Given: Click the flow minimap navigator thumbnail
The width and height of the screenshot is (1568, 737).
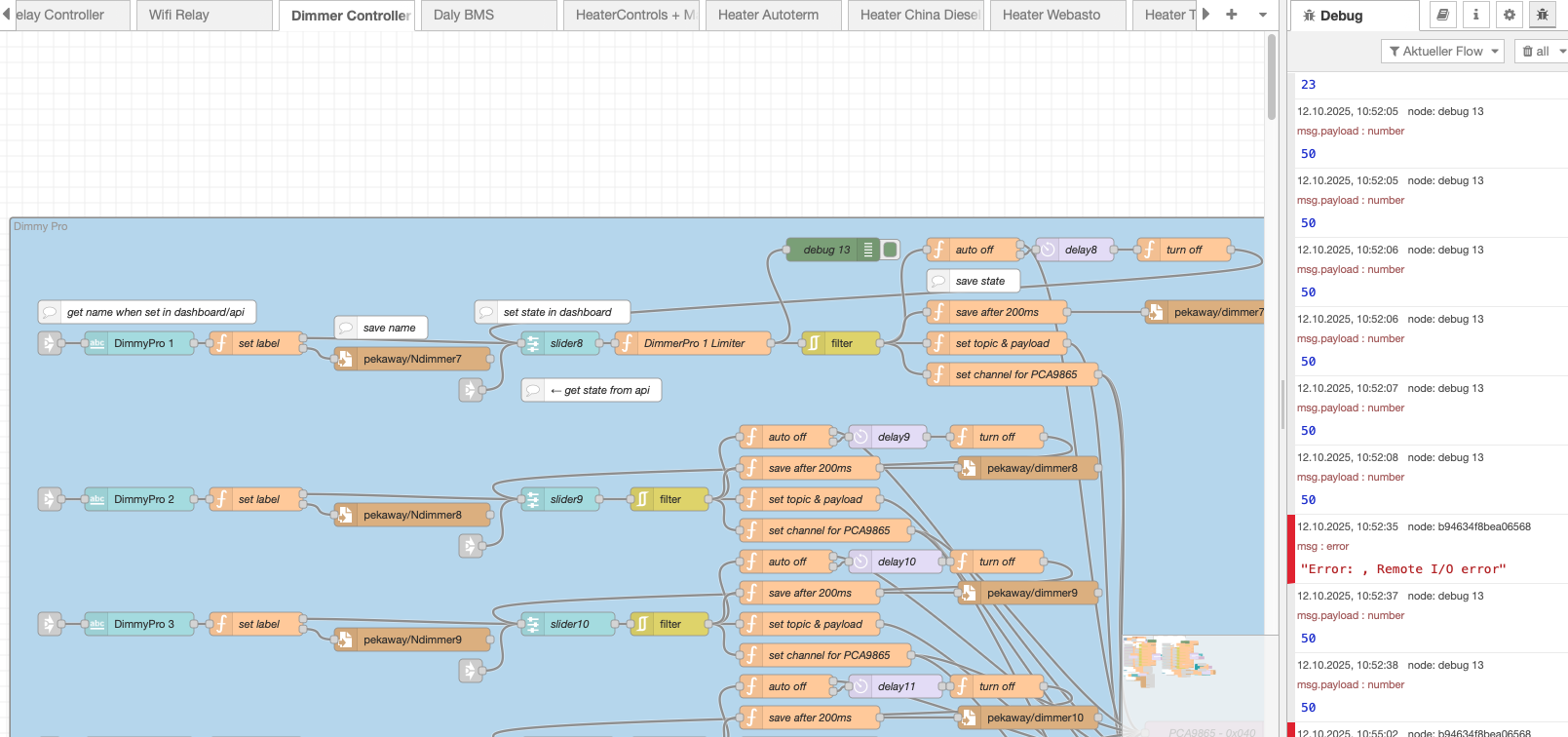Looking at the screenshot, I should pyautogui.click(x=1169, y=663).
